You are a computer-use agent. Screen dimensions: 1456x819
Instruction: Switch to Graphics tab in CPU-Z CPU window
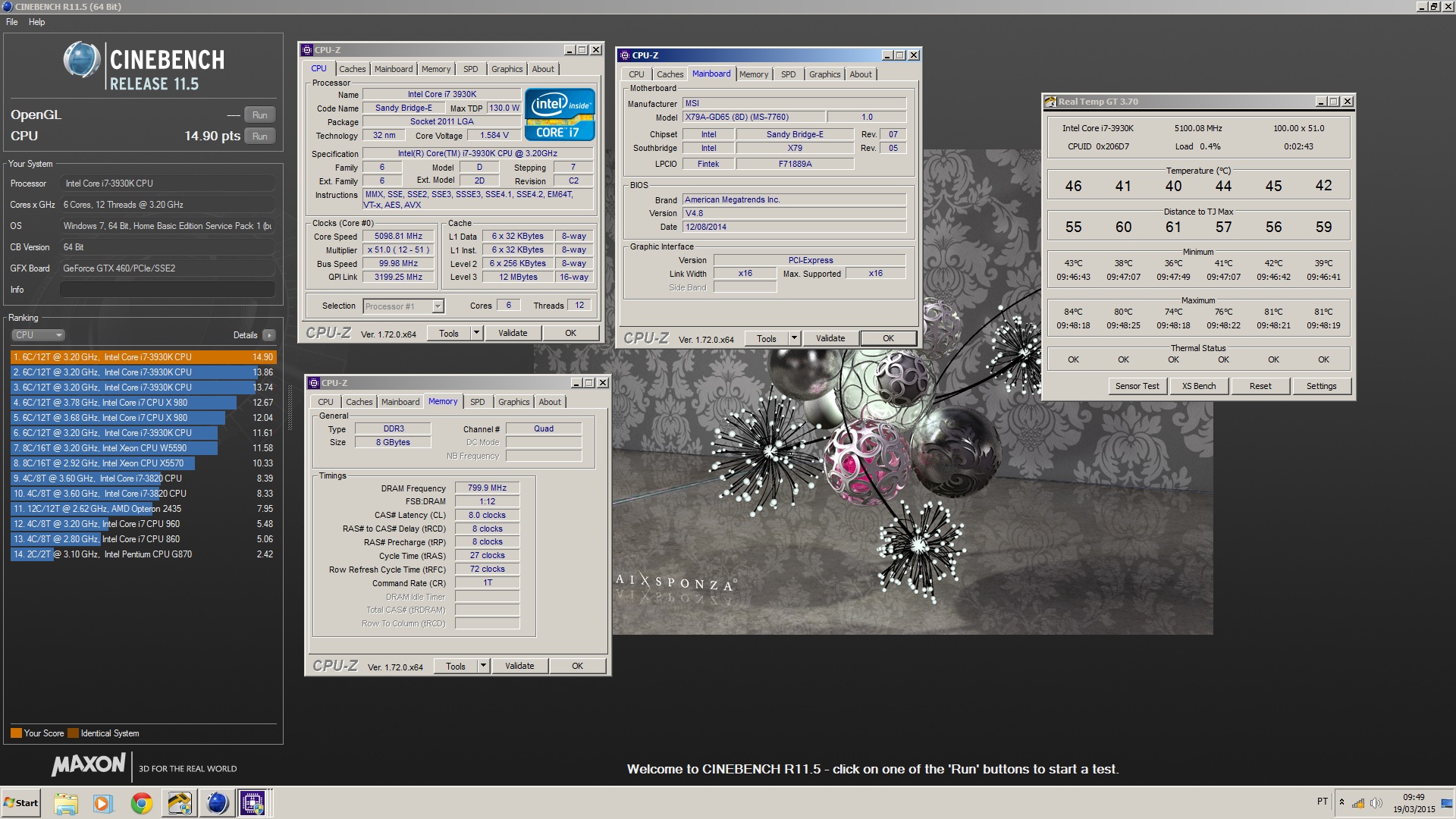pos(507,69)
